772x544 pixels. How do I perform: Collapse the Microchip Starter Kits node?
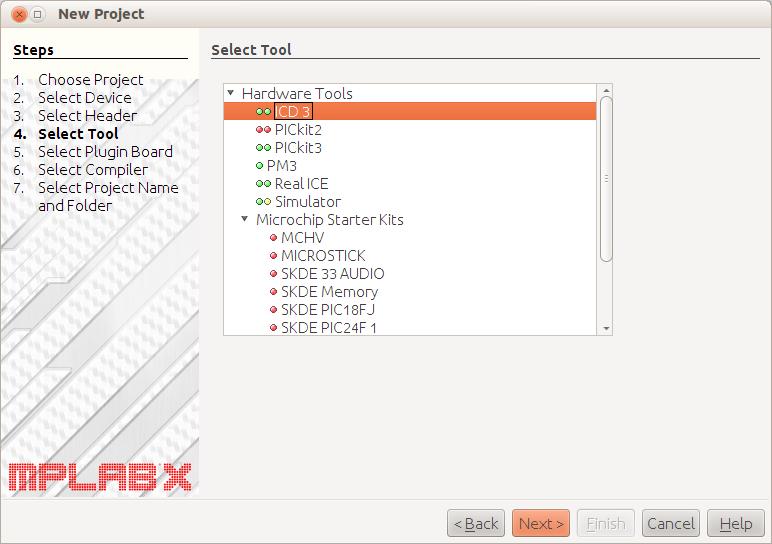(x=245, y=219)
